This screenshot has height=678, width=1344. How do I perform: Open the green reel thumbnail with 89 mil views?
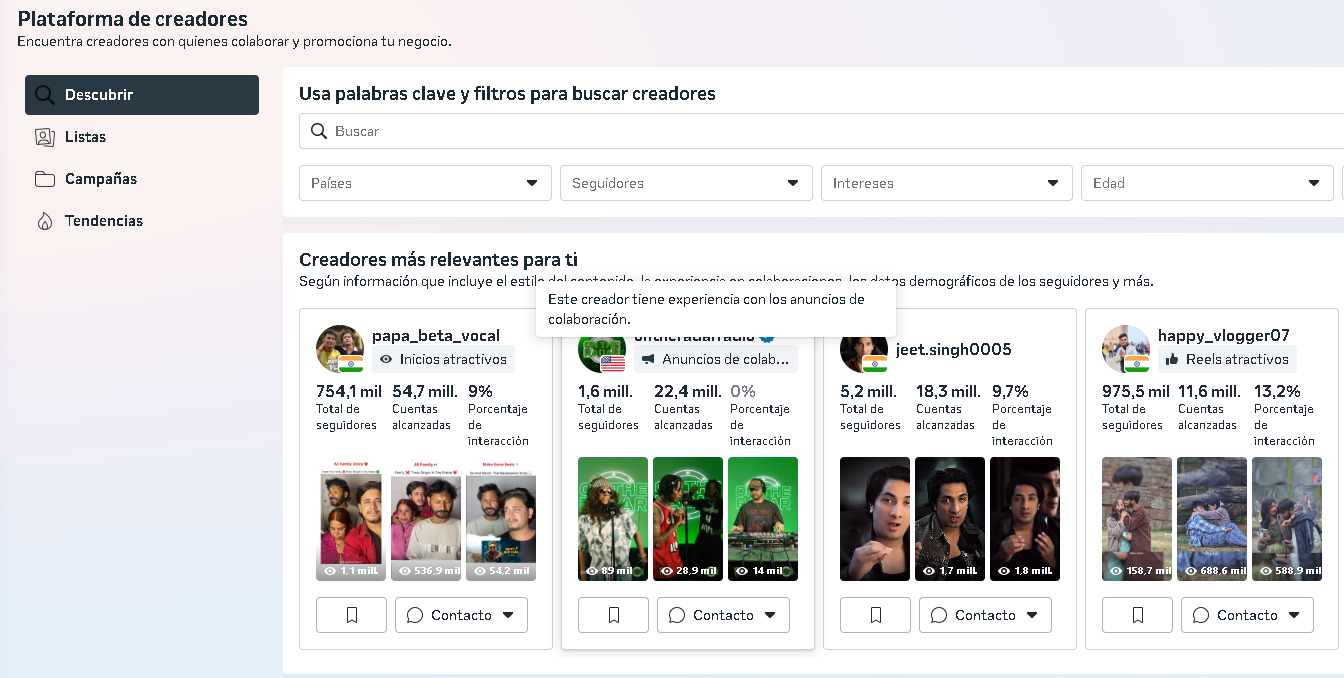coord(612,519)
